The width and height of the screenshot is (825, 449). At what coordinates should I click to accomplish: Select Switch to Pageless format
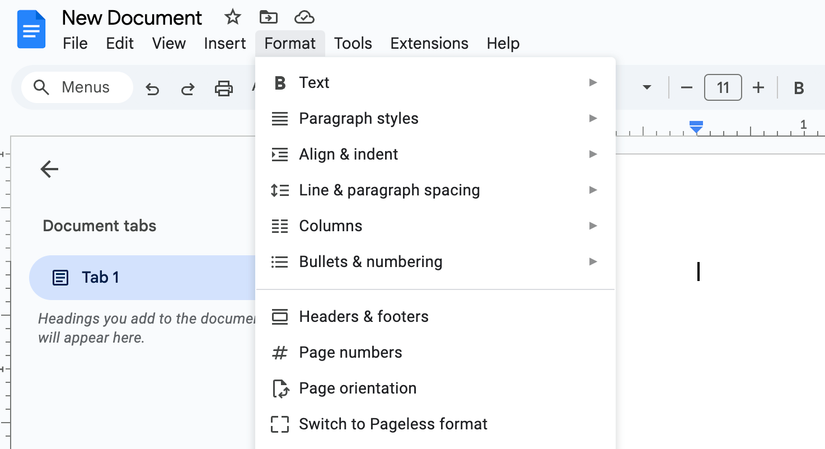[x=393, y=424]
